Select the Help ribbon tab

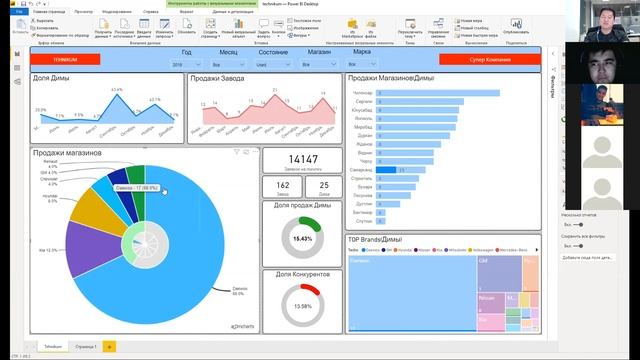(x=151, y=12)
